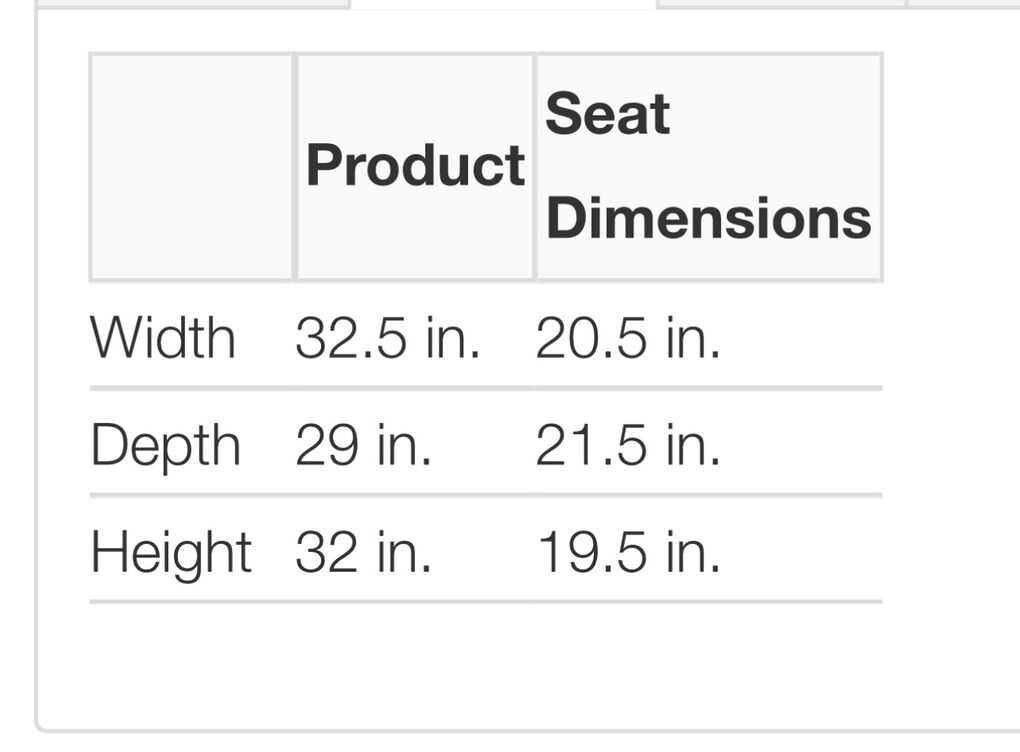Select the Width row label

pos(163,338)
